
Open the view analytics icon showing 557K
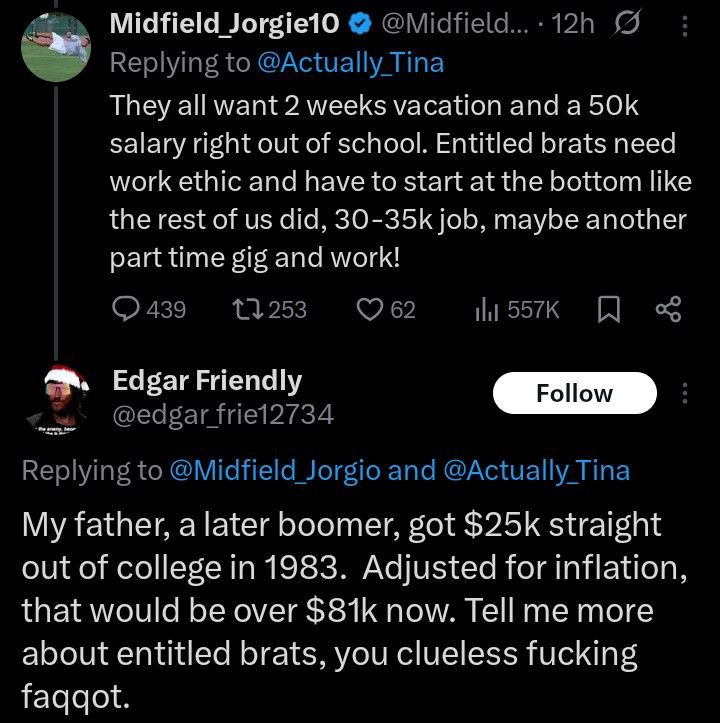(484, 310)
